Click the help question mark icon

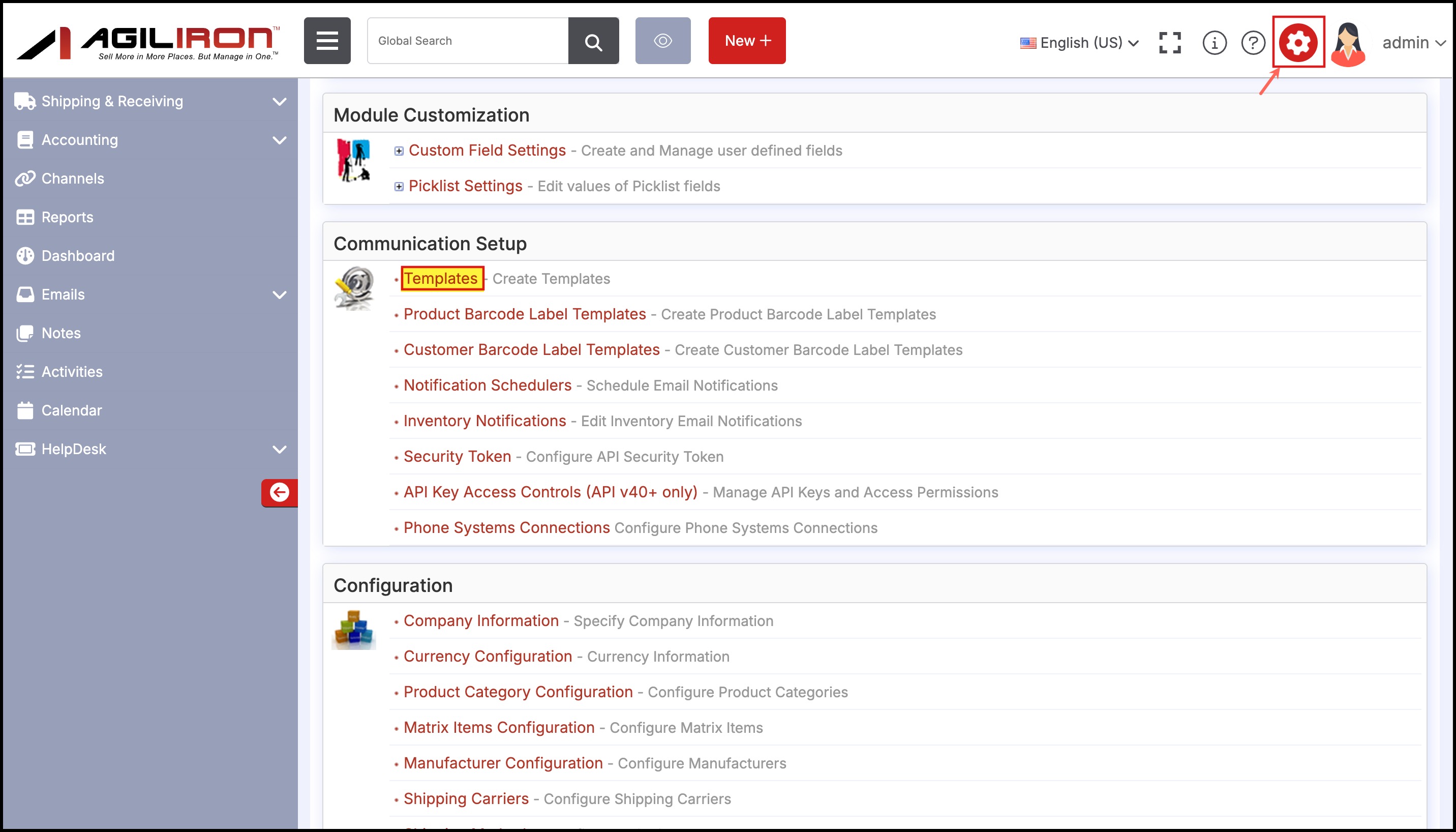tap(1253, 42)
